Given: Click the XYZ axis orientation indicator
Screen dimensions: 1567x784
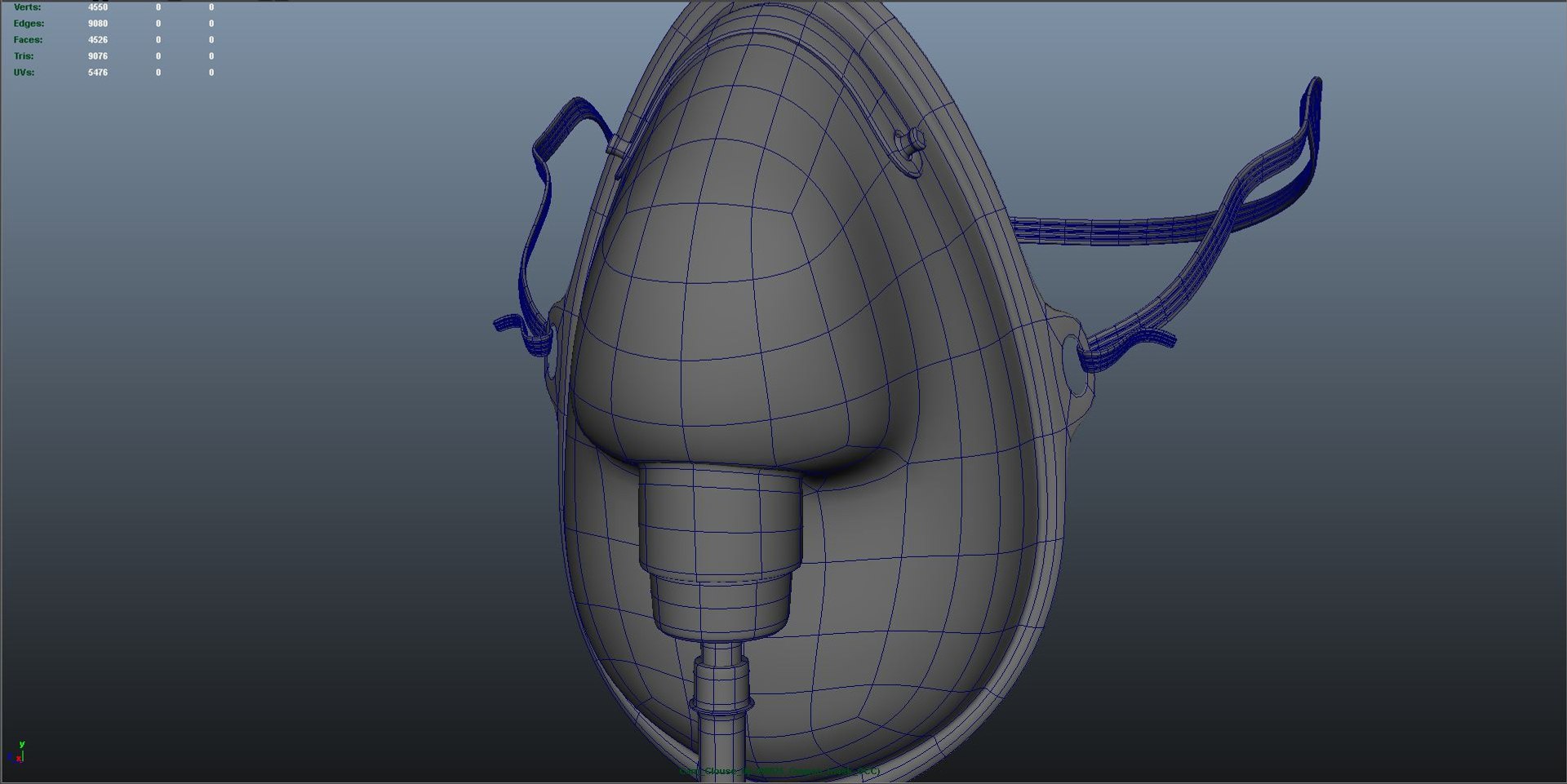Looking at the screenshot, I should click(x=17, y=752).
